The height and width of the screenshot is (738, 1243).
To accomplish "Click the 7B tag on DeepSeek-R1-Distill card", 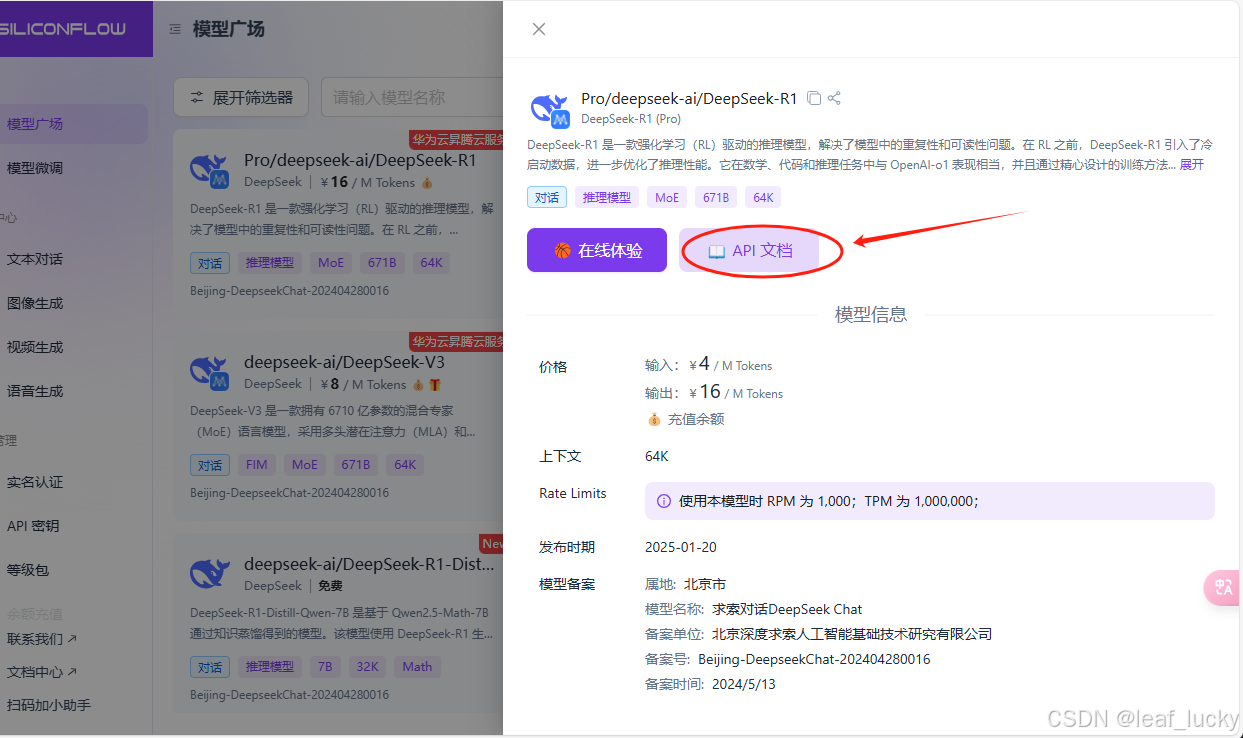I will pyautogui.click(x=325, y=667).
